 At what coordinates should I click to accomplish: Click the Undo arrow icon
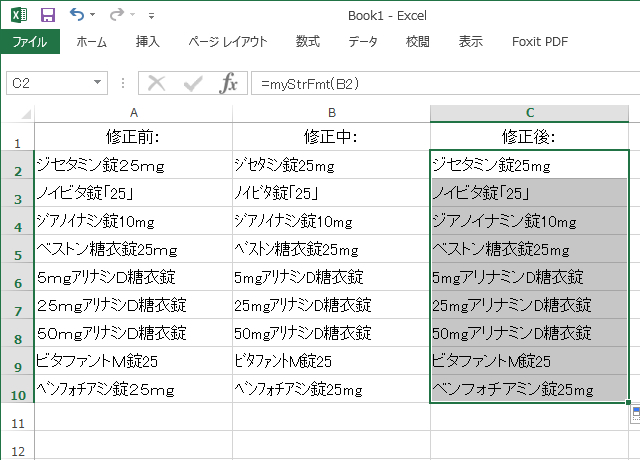[x=77, y=15]
